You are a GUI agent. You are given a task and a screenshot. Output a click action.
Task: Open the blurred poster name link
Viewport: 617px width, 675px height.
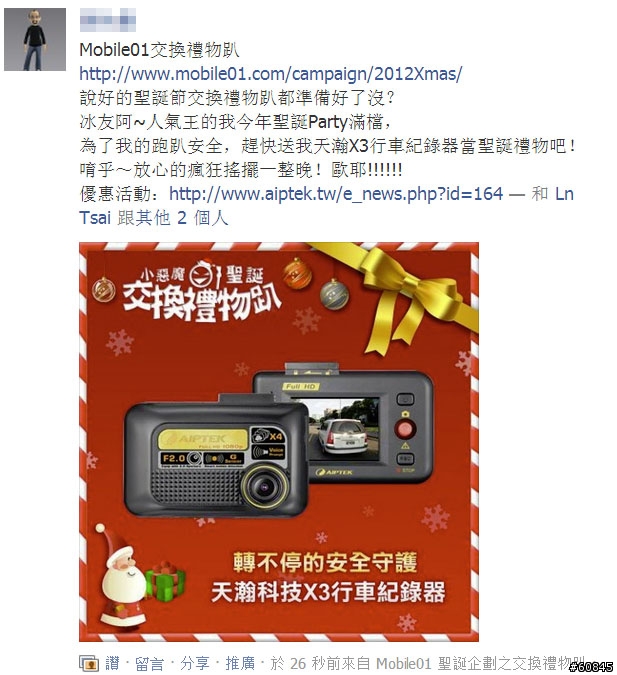point(108,20)
